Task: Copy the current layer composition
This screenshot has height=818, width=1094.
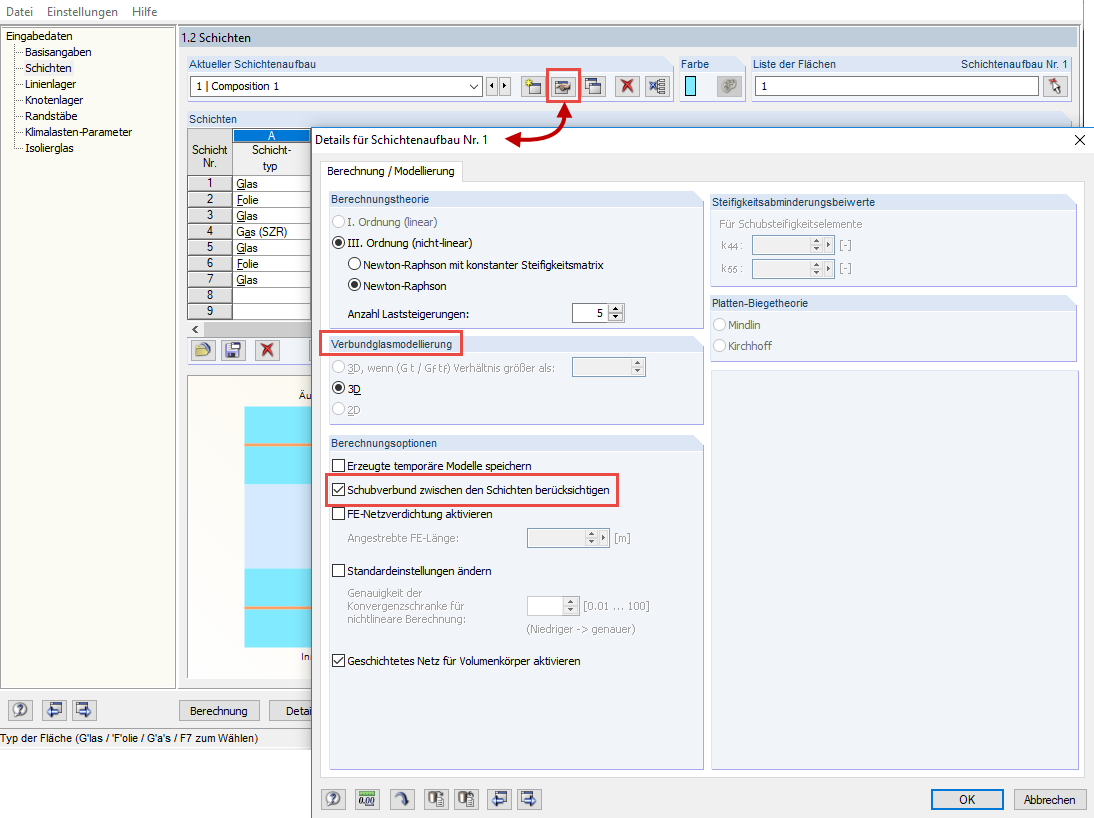Action: 593,87
